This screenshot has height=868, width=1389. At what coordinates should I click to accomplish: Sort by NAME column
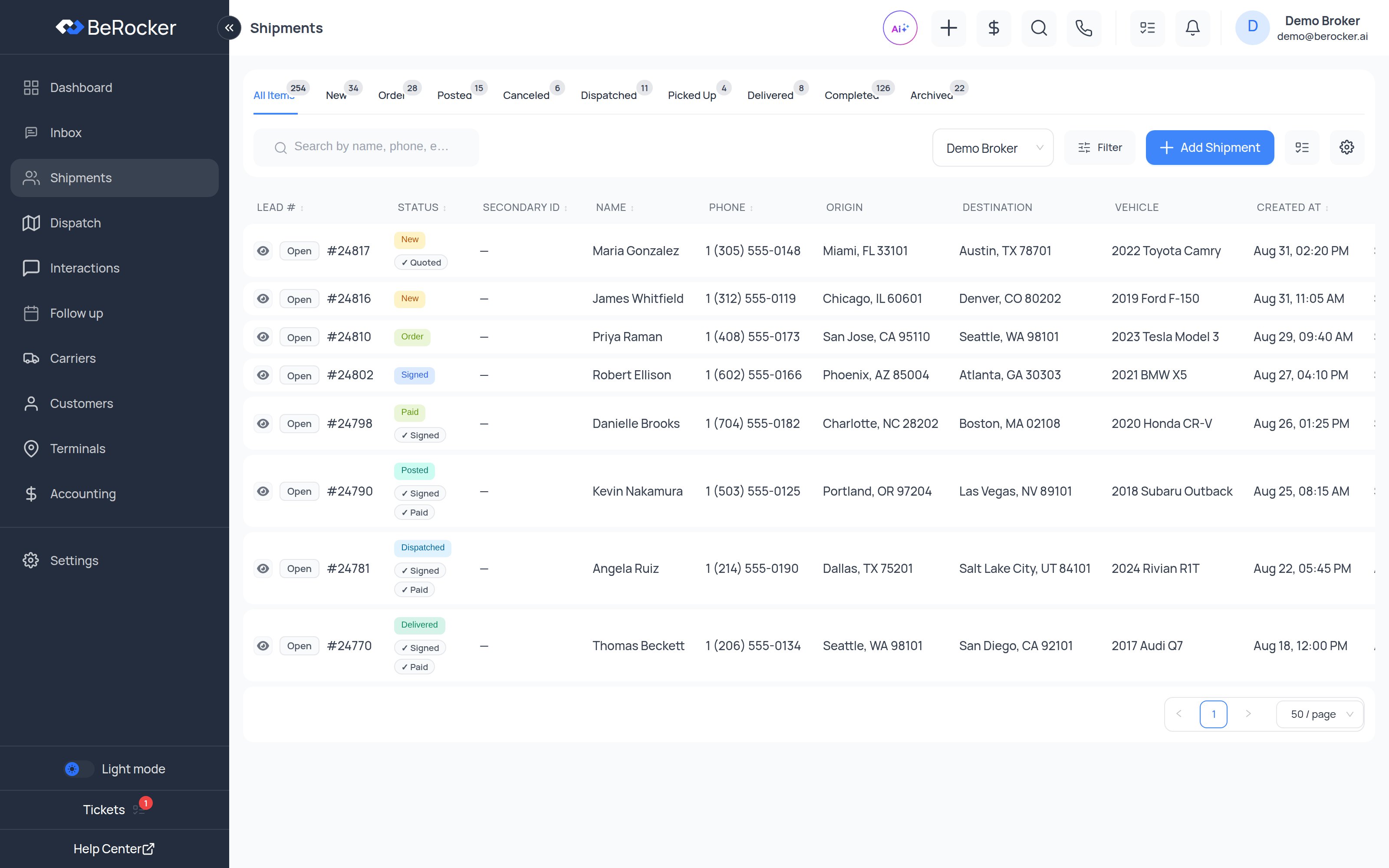click(615, 207)
